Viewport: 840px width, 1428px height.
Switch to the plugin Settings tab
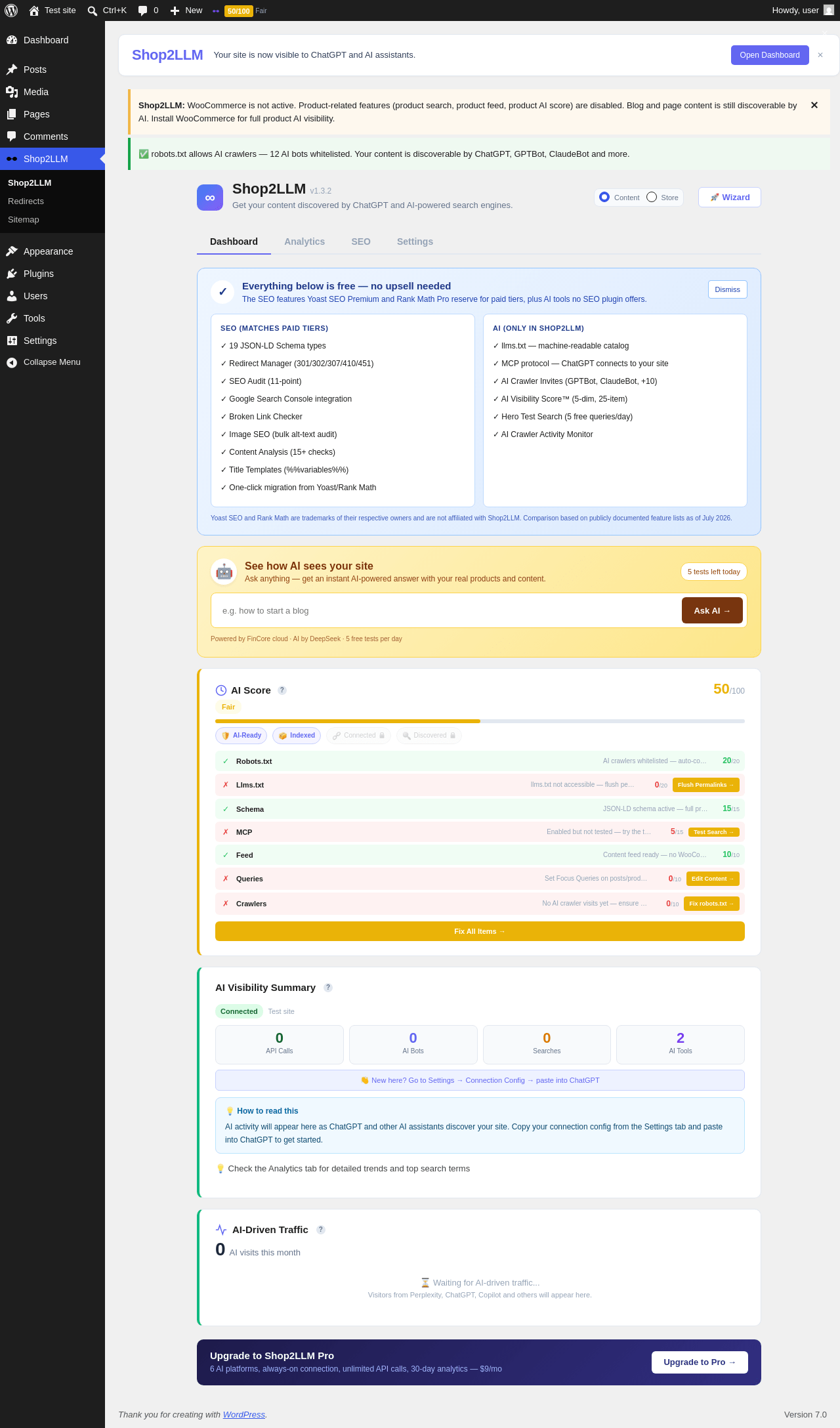pyautogui.click(x=415, y=241)
